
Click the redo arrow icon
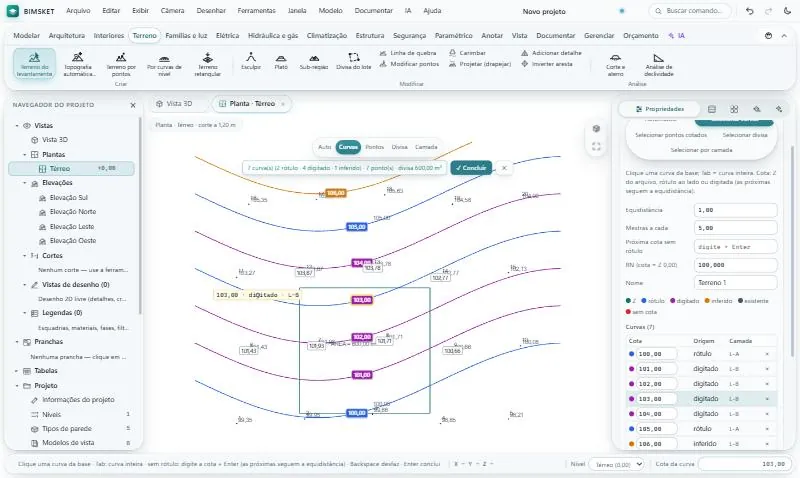(768, 11)
